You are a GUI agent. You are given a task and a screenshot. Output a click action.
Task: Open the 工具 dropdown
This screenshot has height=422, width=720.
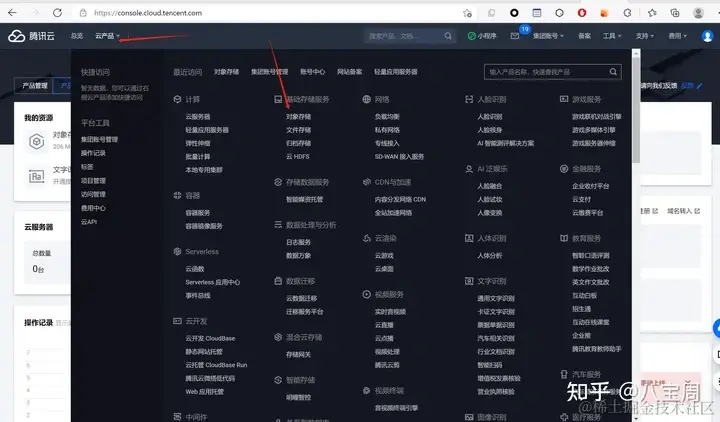[612, 36]
